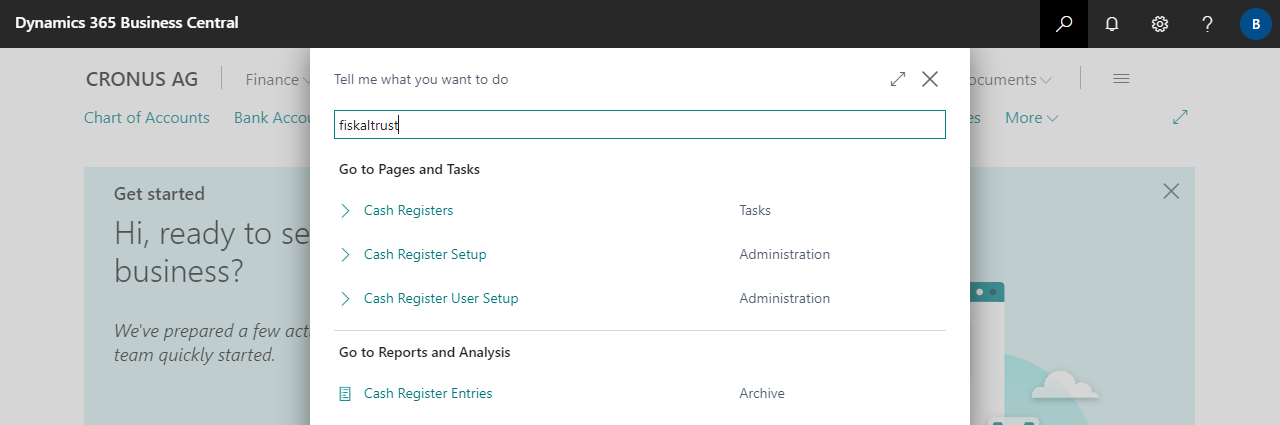Expand the Tell Me dialog window
Viewport: 1280px width, 425px height.
pos(898,79)
